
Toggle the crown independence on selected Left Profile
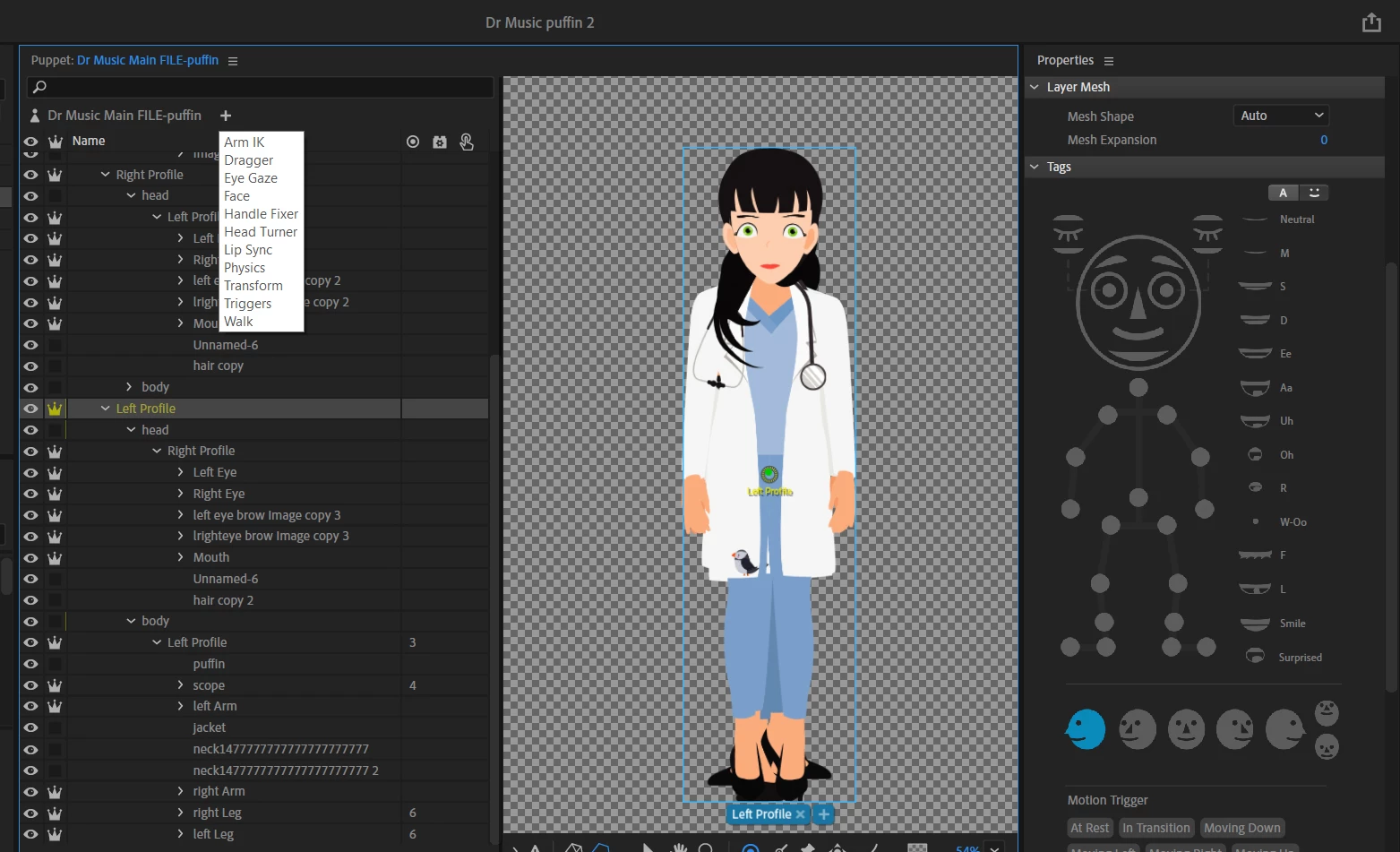click(55, 409)
